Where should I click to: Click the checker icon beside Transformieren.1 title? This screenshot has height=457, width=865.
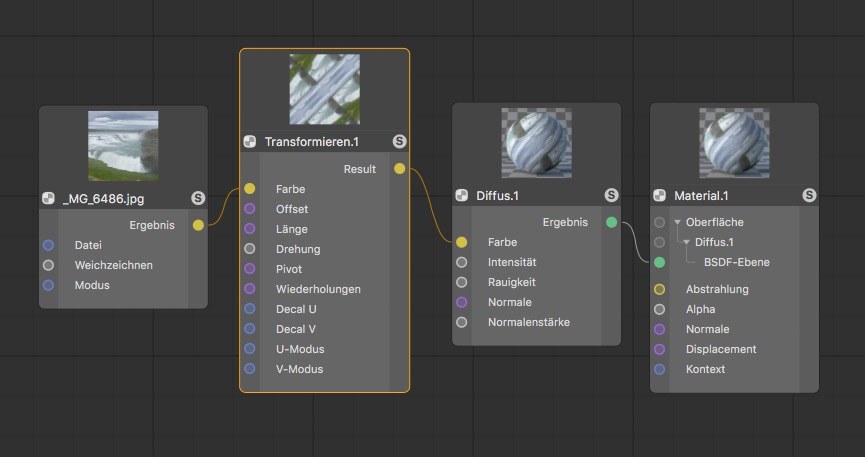250,142
